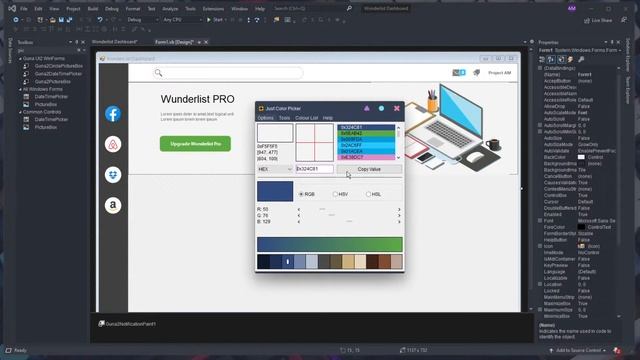Open the Debug menu

coord(111,9)
